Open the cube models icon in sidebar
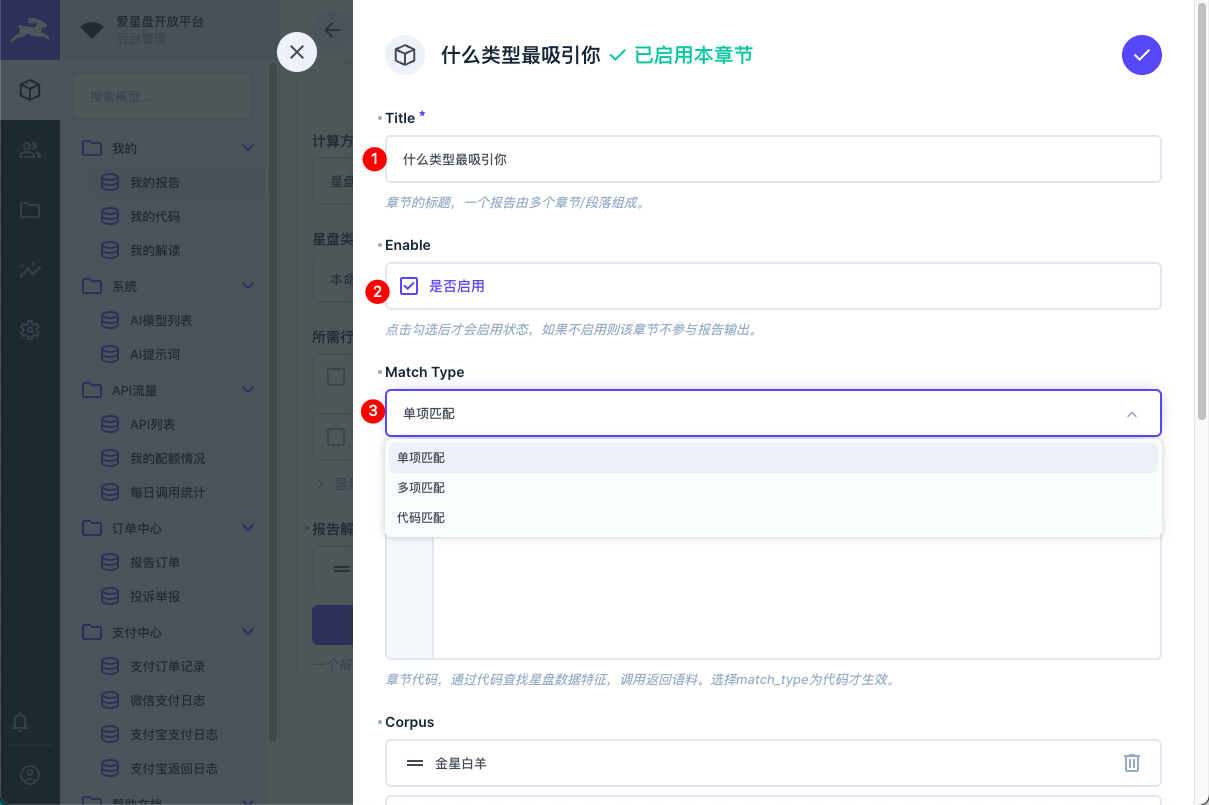The height and width of the screenshot is (805, 1209). click(x=30, y=91)
